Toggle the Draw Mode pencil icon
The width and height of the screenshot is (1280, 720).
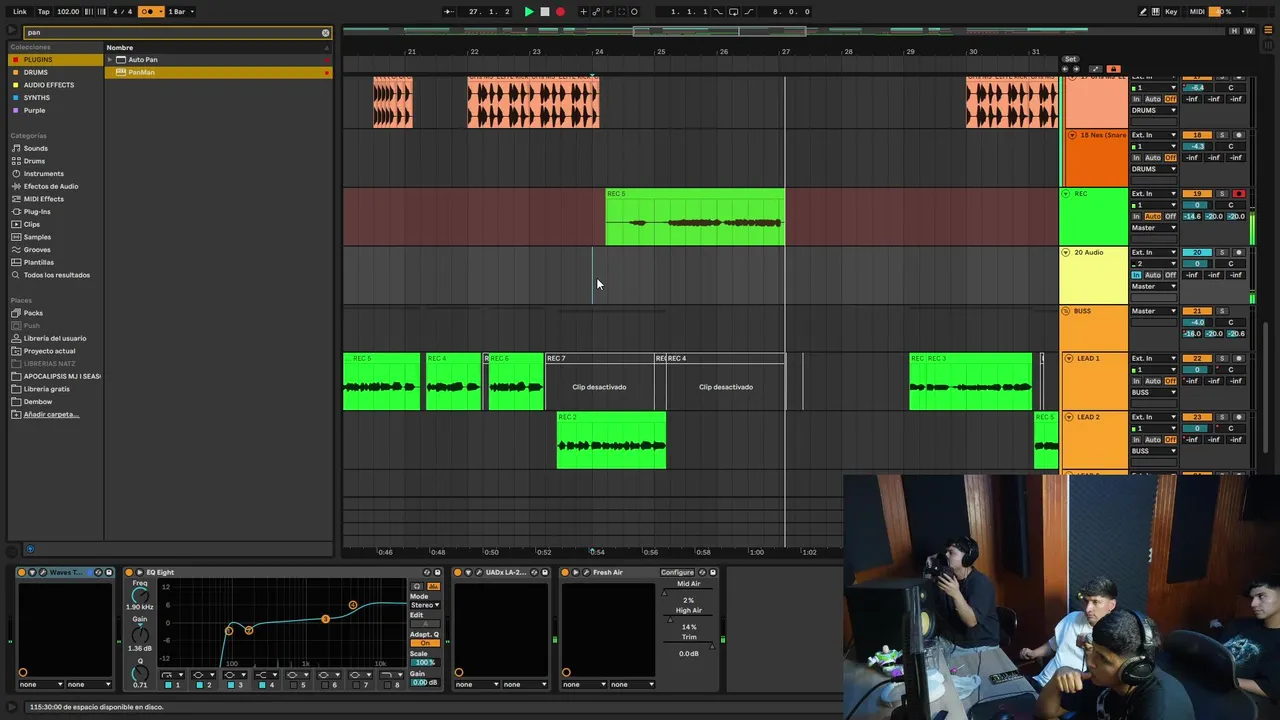(x=1143, y=12)
